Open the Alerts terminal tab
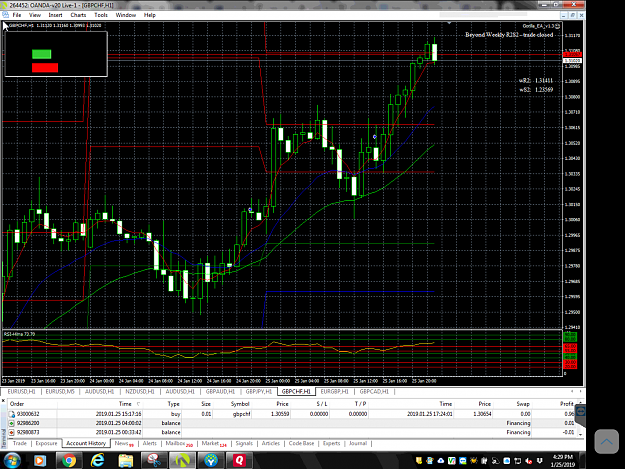This screenshot has height=469, width=625. click(149, 443)
